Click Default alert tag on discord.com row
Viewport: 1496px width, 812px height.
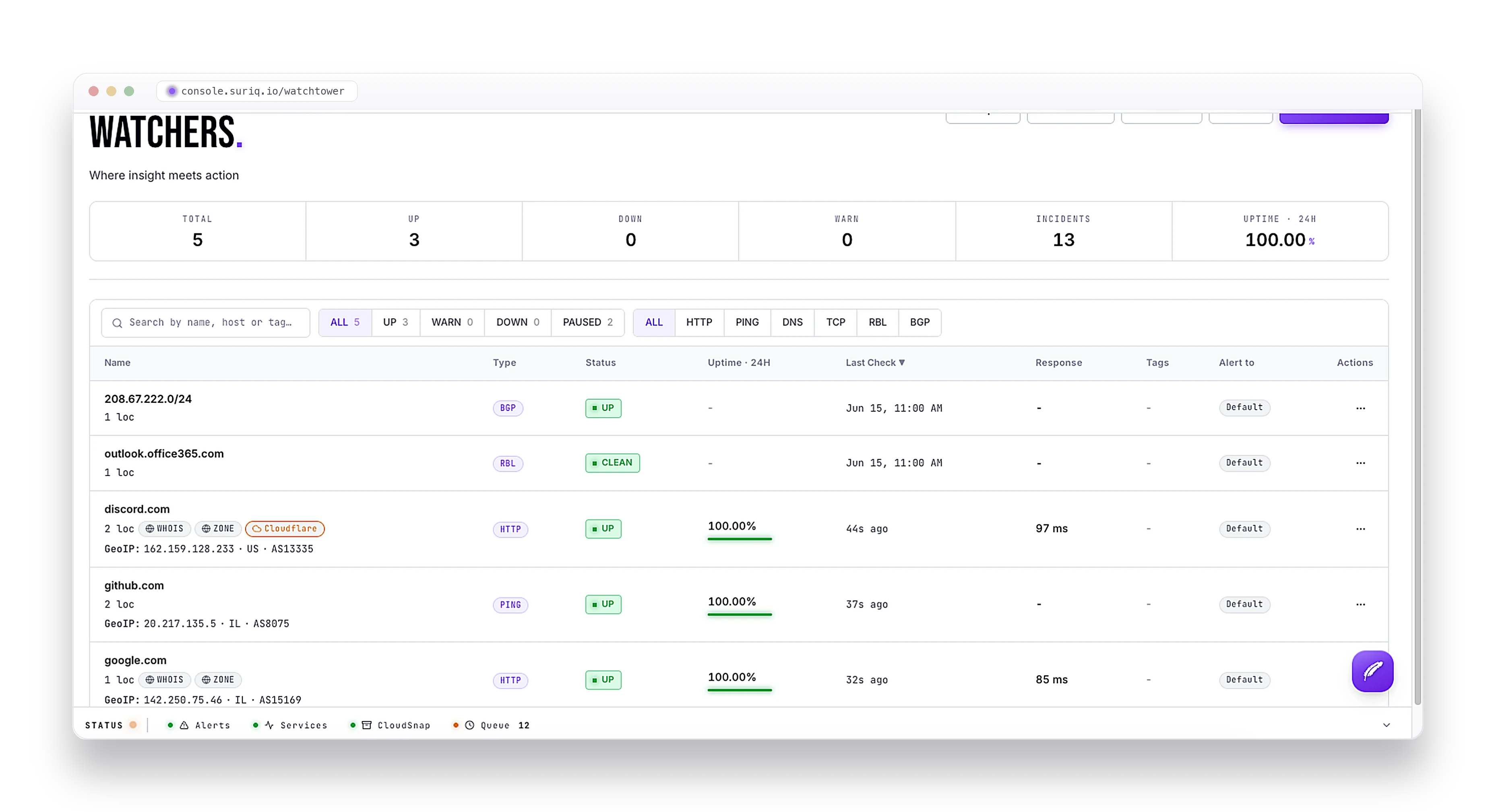coord(1244,529)
